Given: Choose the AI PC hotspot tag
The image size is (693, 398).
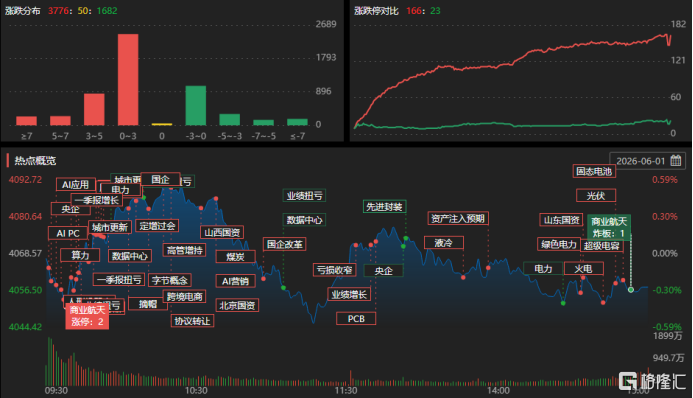Looking at the screenshot, I should click(x=68, y=233).
